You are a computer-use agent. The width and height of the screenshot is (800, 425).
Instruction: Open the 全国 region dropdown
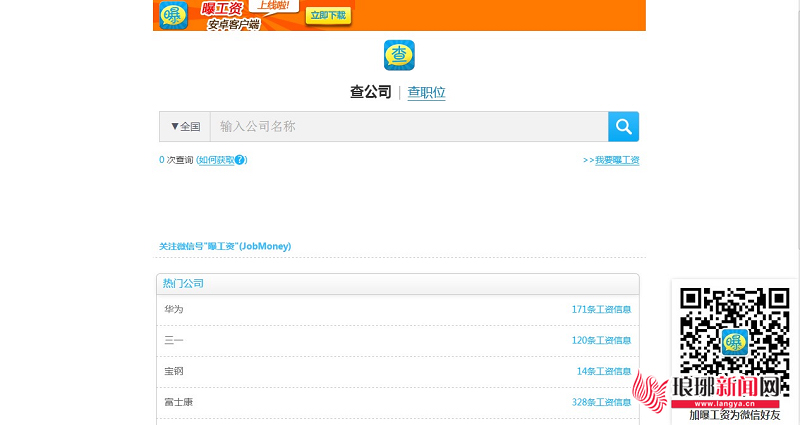point(185,127)
